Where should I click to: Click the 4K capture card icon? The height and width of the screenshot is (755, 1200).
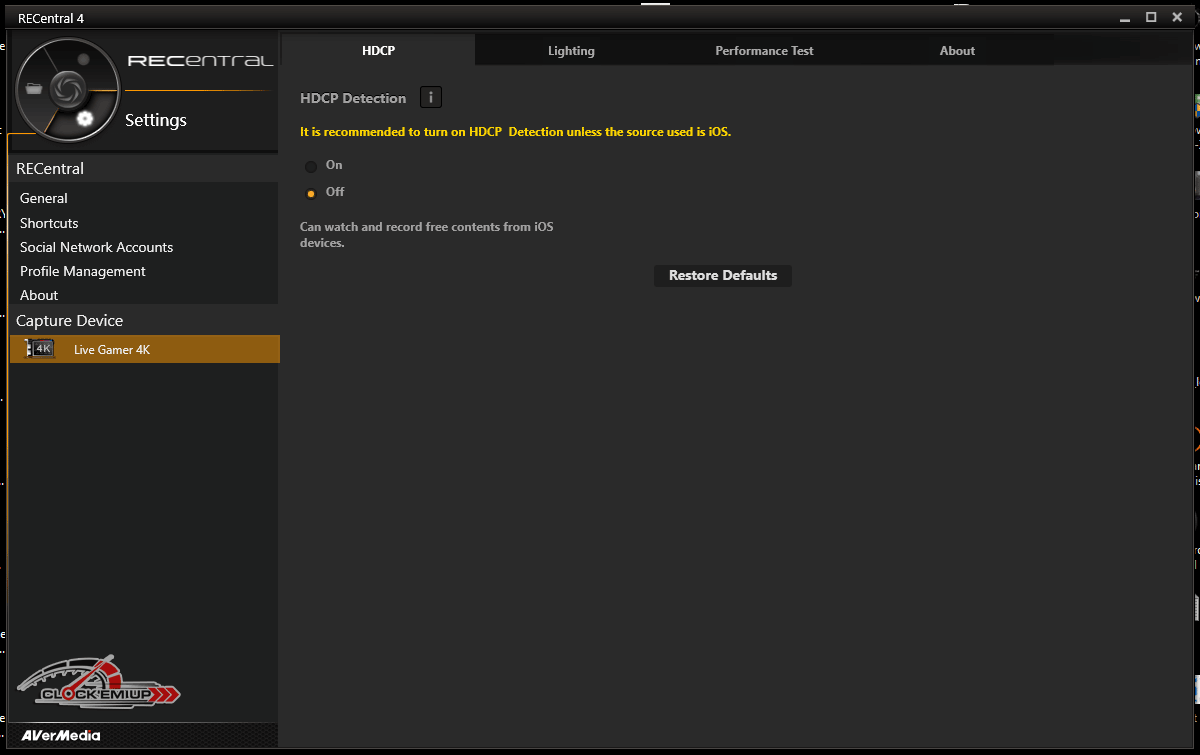tap(41, 349)
